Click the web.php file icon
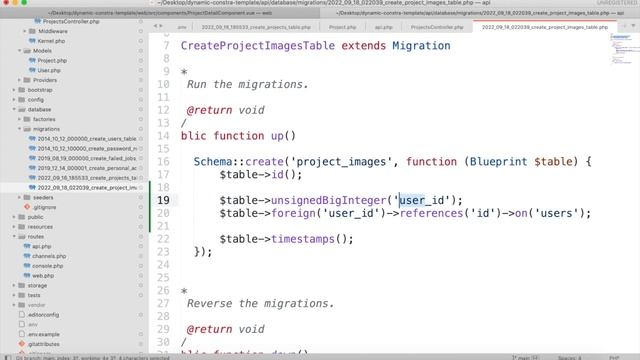Viewport: 640px width, 360px height. pos(27,276)
